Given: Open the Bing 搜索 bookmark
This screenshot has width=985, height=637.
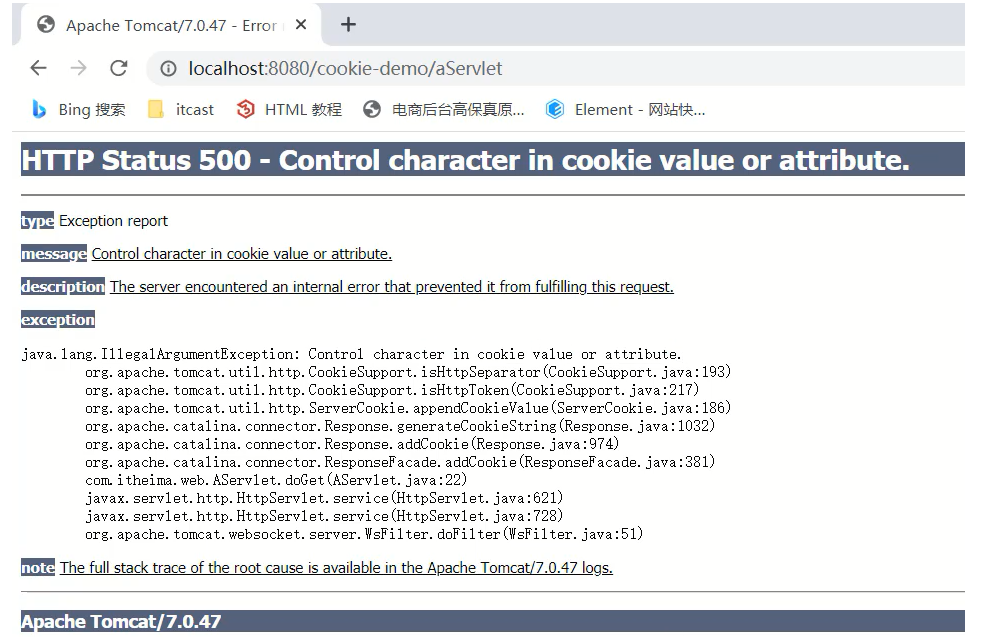Looking at the screenshot, I should tap(79, 109).
